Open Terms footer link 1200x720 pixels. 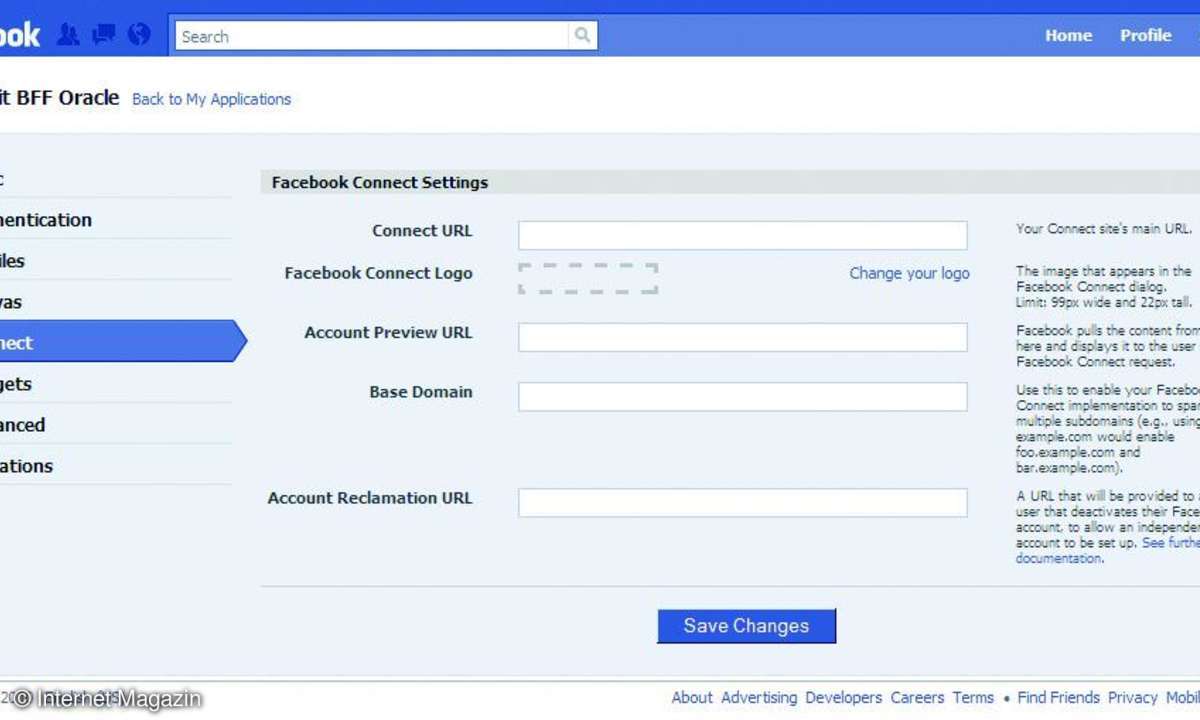click(973, 698)
